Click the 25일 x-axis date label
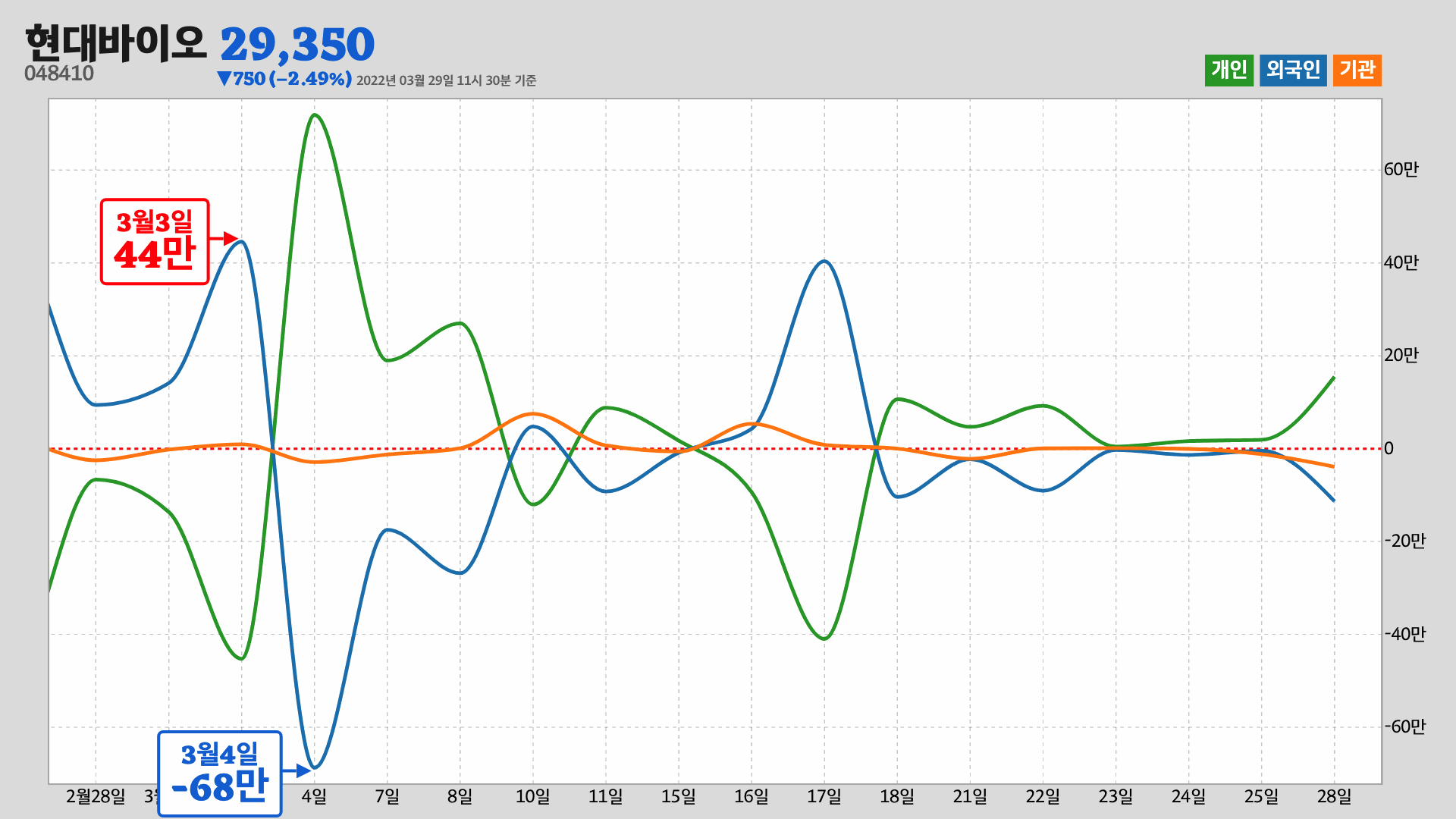The width and height of the screenshot is (1456, 819). [1261, 797]
